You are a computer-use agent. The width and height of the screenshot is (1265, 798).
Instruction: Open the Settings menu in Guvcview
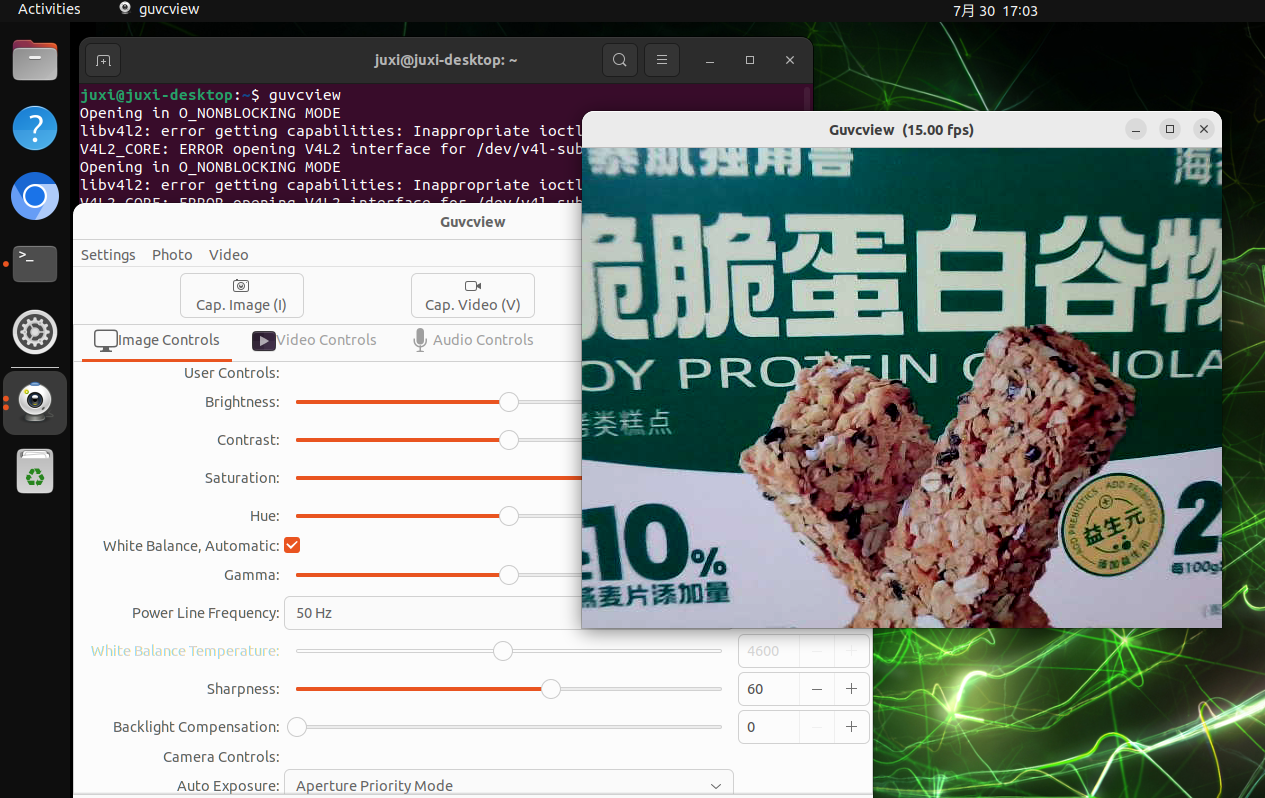click(108, 255)
